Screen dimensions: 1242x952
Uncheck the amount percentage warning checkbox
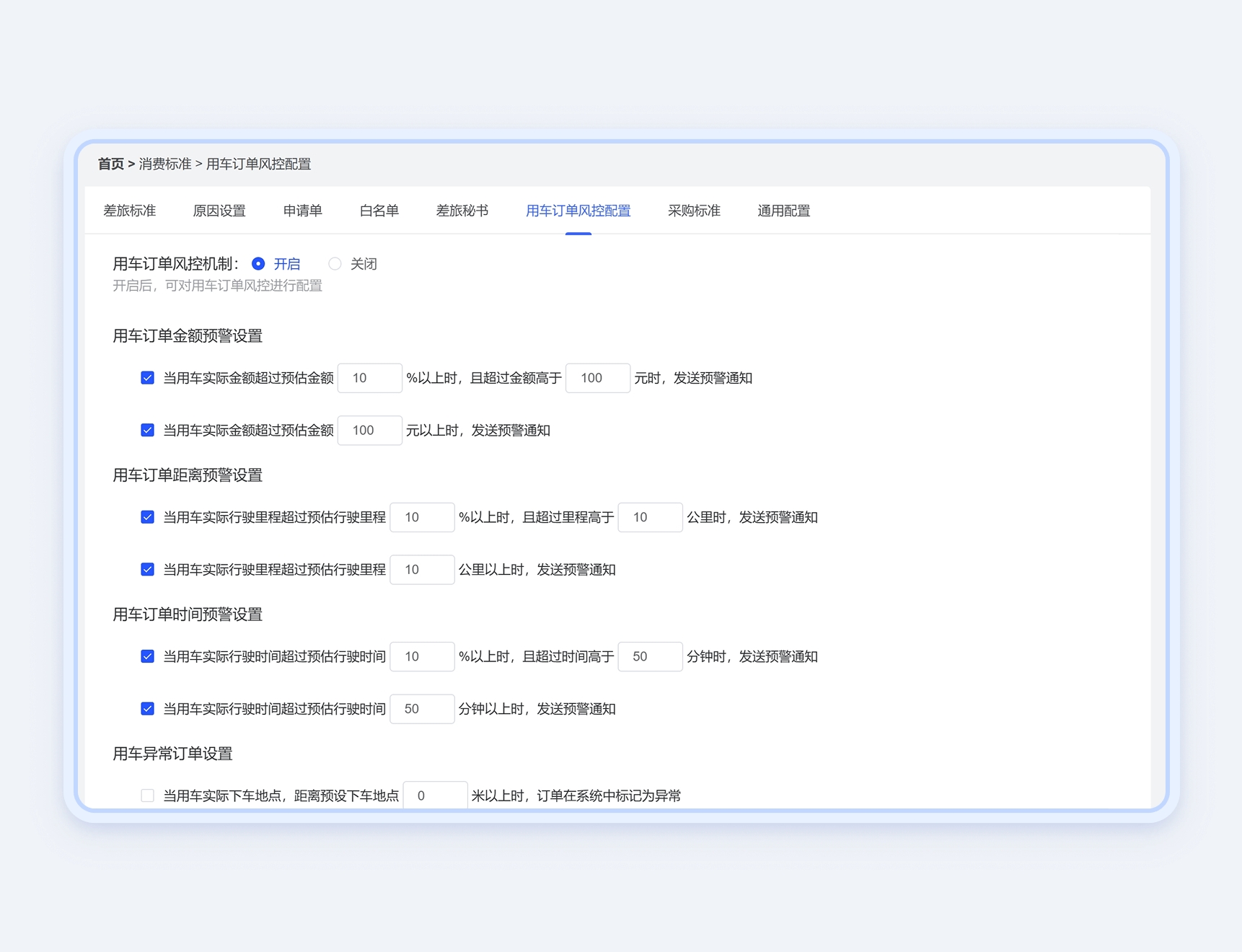pos(148,378)
